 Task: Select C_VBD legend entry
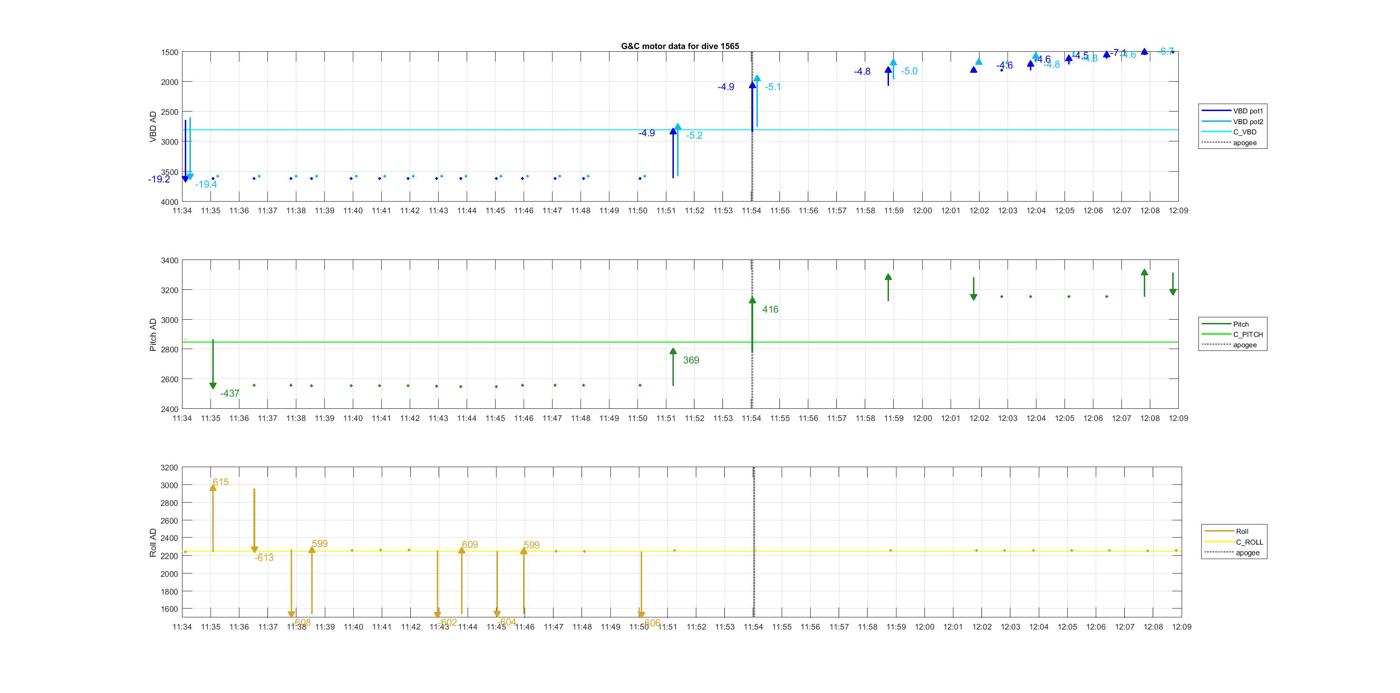coord(1230,132)
